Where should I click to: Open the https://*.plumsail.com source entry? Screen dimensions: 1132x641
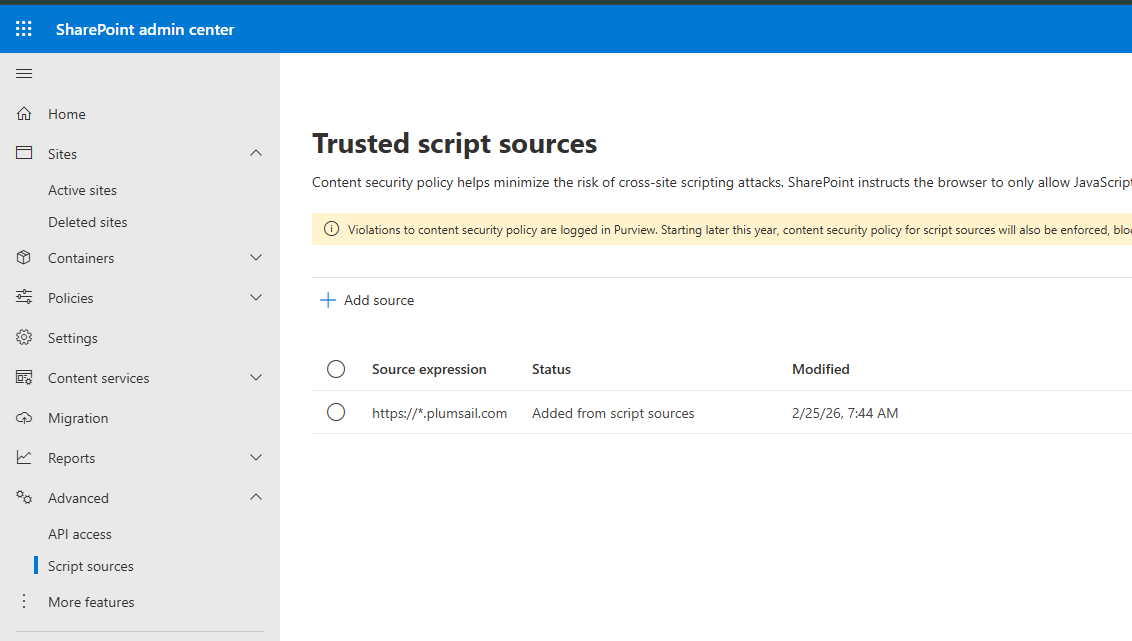(x=439, y=413)
